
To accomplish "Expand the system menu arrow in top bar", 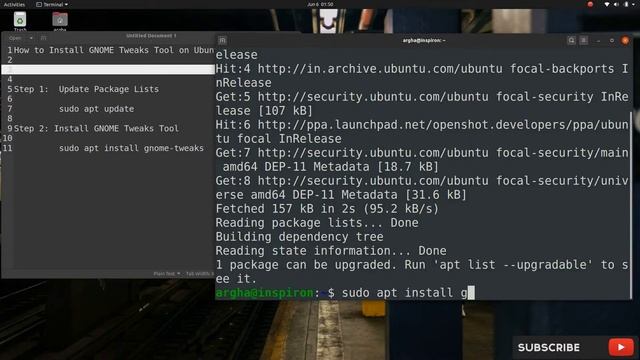I will coord(634,4).
